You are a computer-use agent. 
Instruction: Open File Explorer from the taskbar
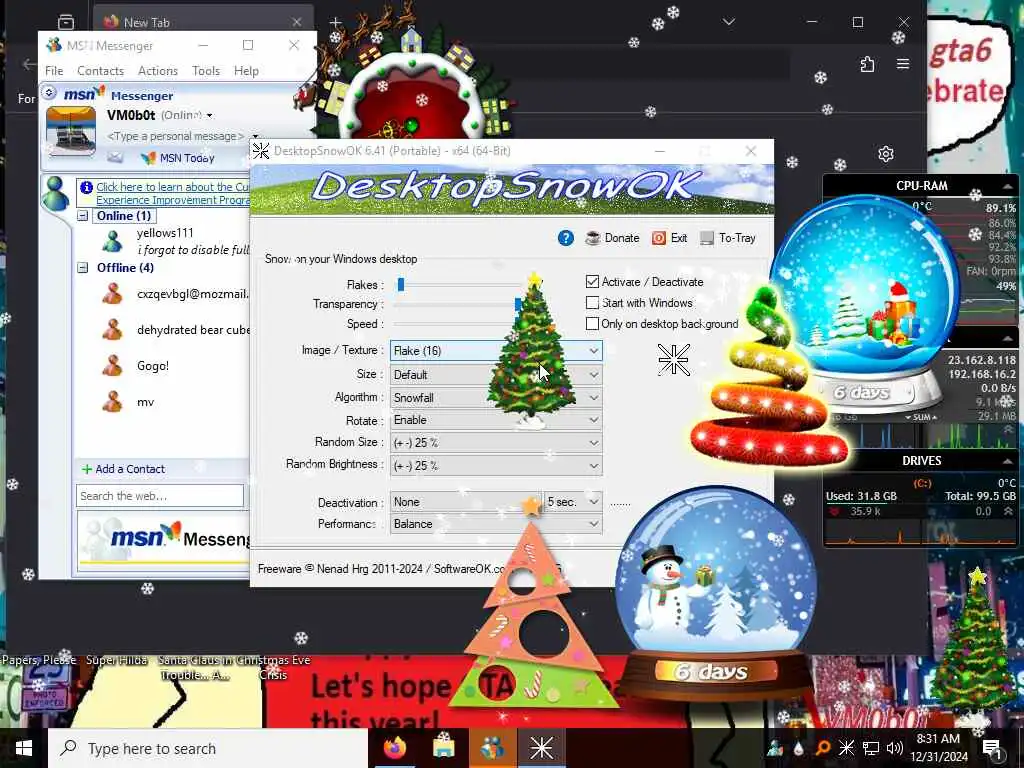coord(443,748)
